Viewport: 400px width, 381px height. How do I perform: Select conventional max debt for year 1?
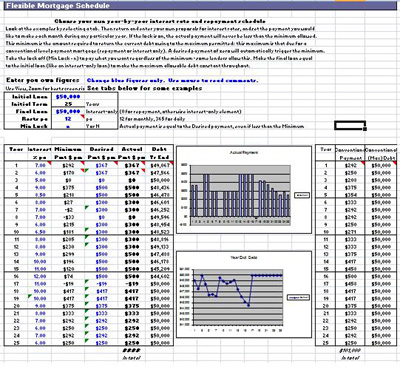pos(381,165)
